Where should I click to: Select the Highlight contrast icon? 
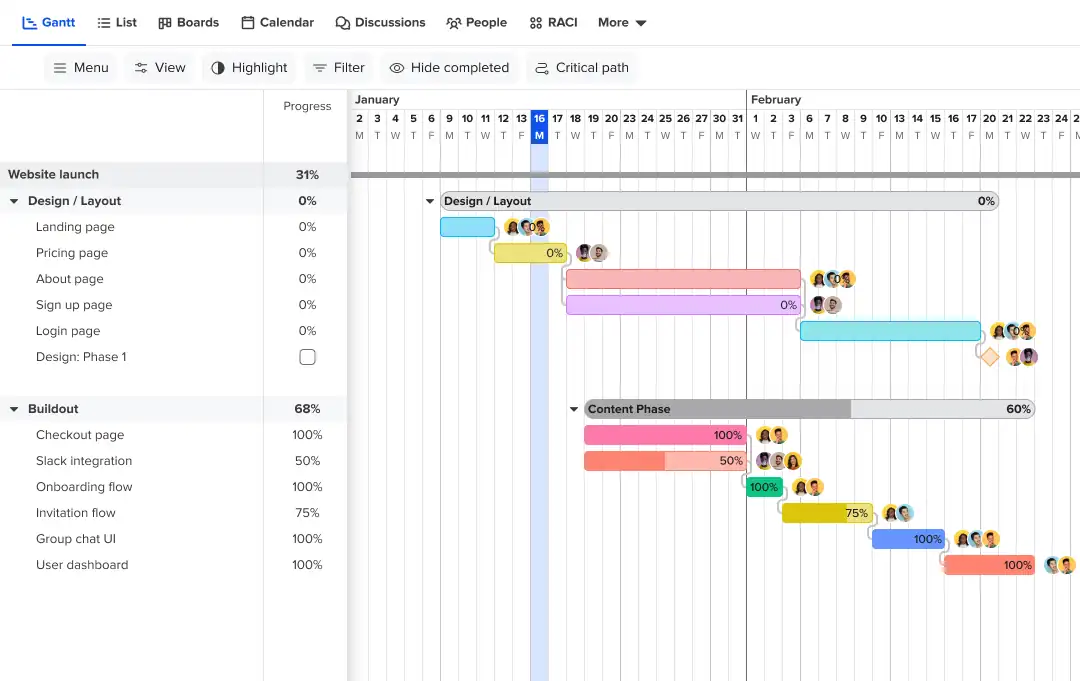[x=219, y=67]
